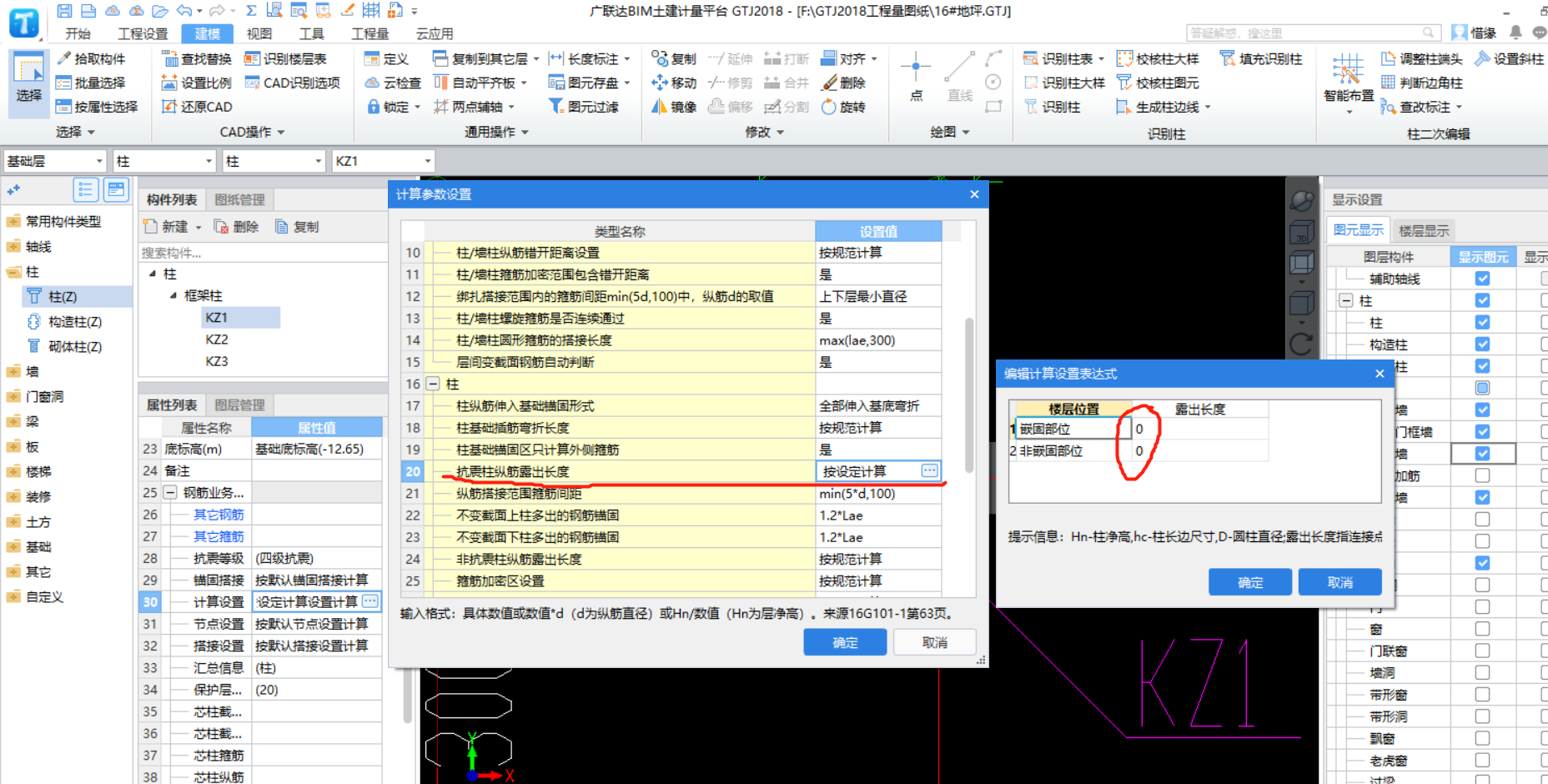Enable 门联窗 display checkbox
1548x784 pixels.
coord(1482,651)
